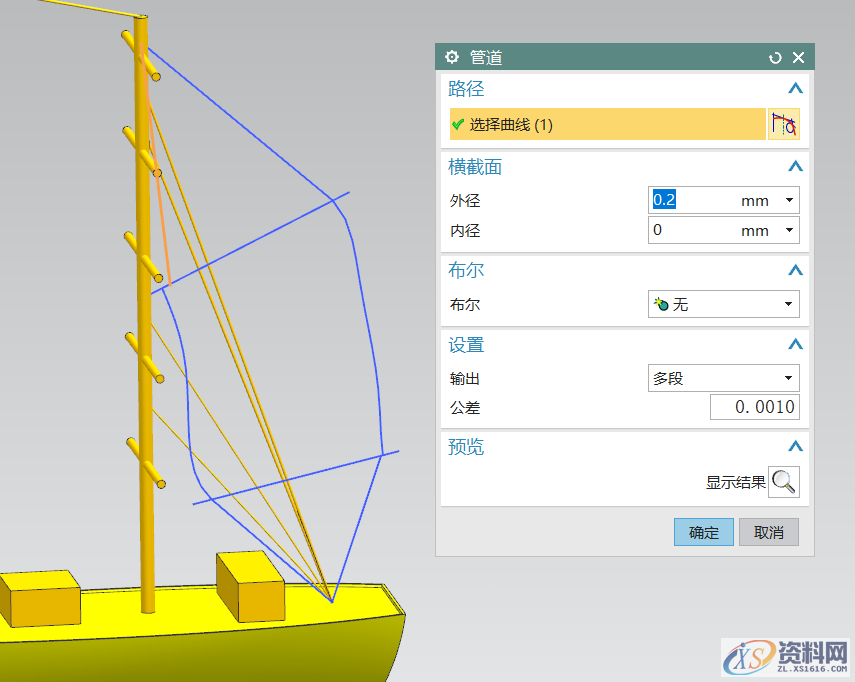Screen dimensions: 855x682
Task: Confirm the tube with the 确定 button
Action: [703, 532]
